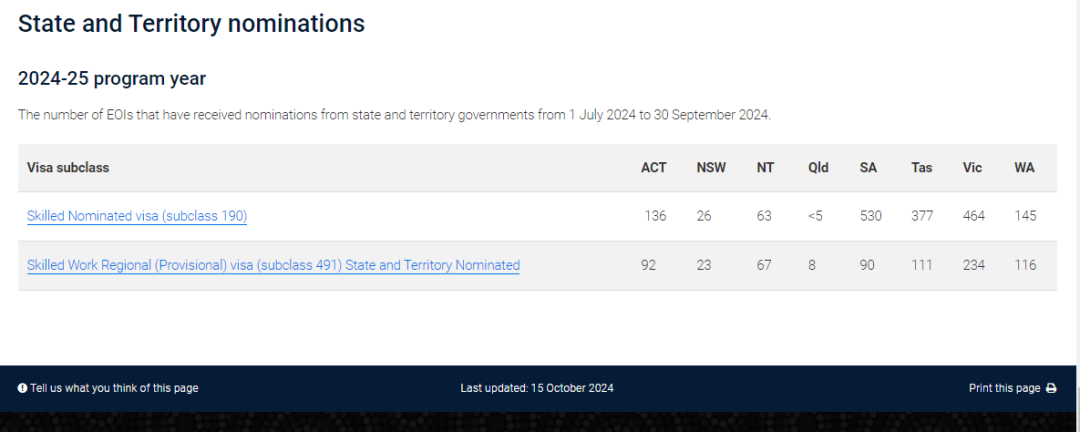1080x432 pixels.
Task: Click the SA column header
Action: click(x=868, y=167)
